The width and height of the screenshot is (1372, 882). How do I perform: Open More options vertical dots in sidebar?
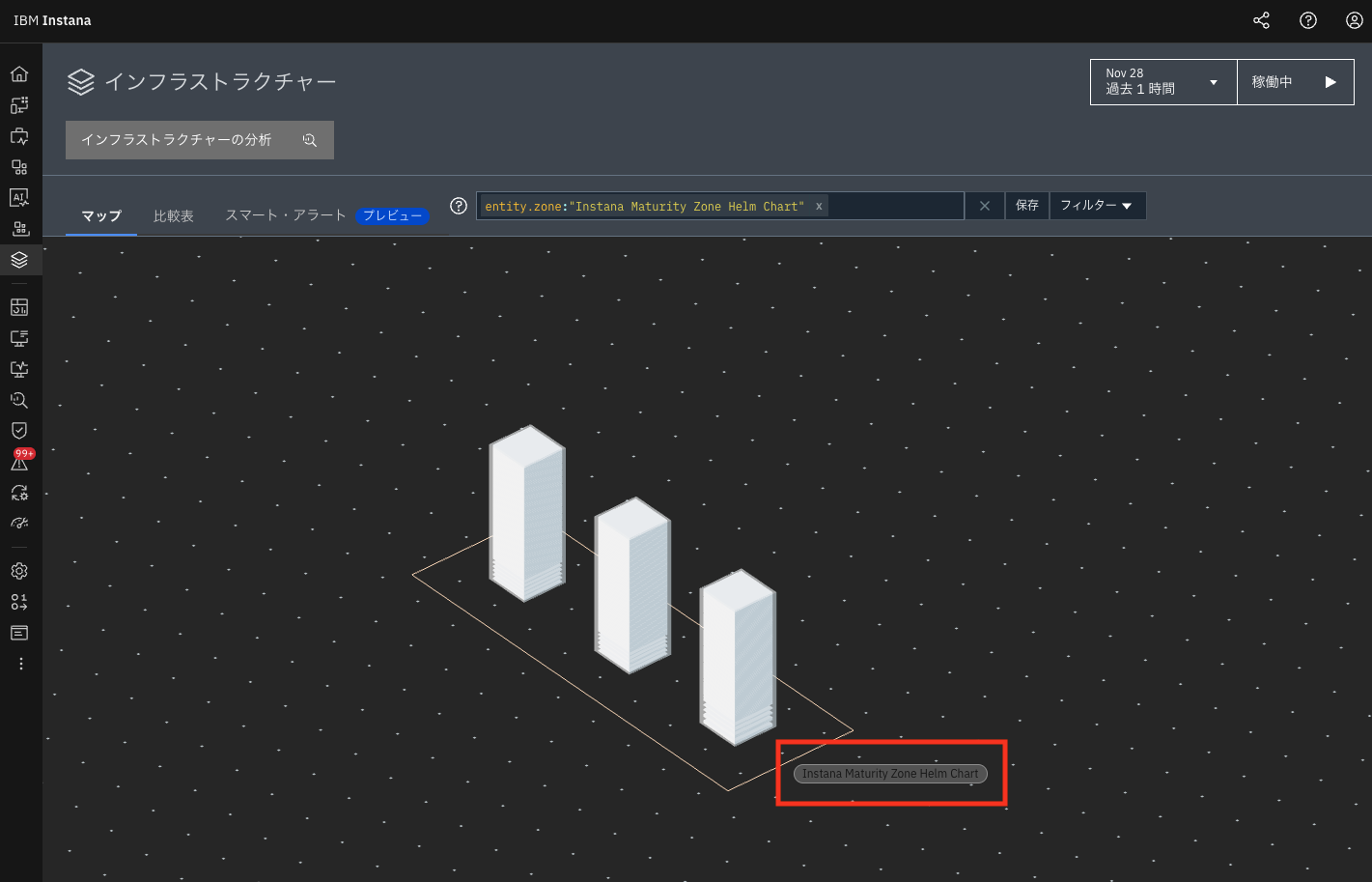coord(20,664)
